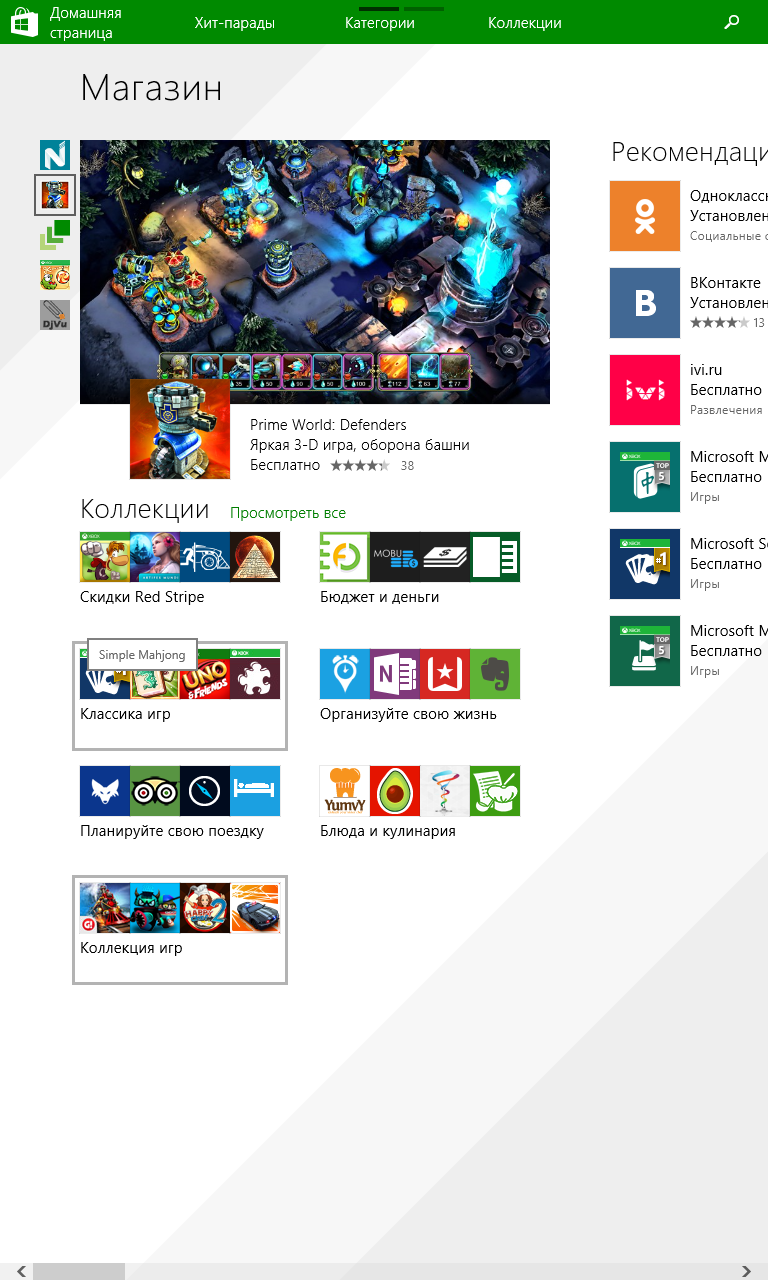This screenshot has width=768, height=1280.
Task: Open the Коллекции section heading
Action: [x=145, y=509]
